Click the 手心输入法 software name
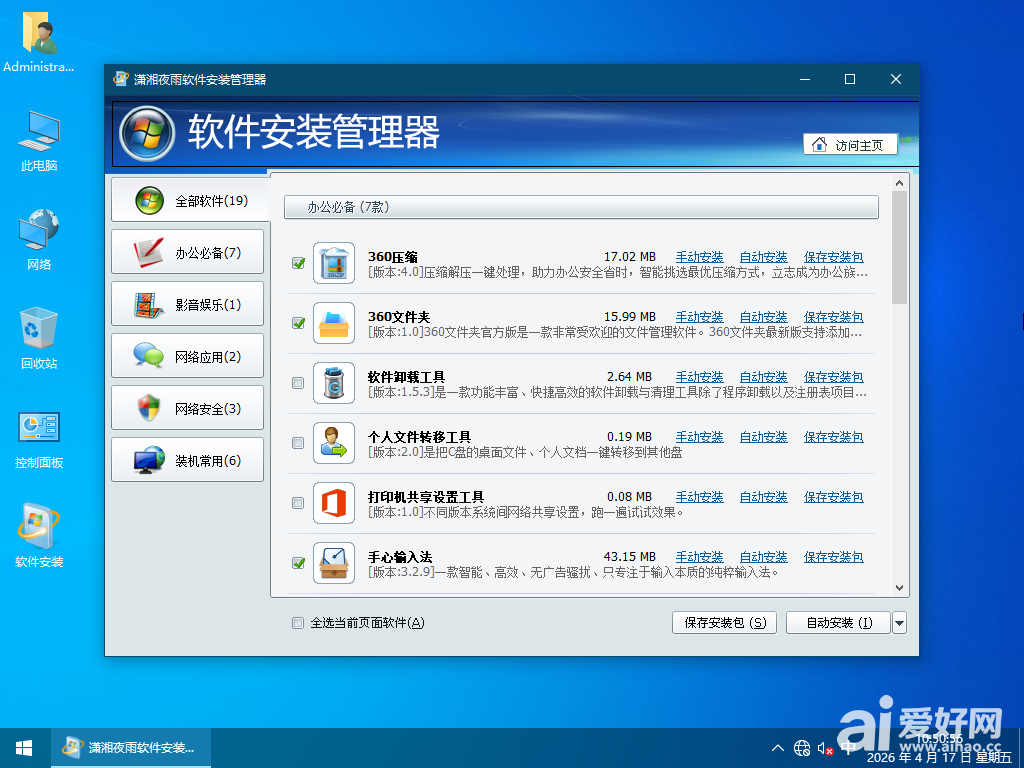 (400, 557)
